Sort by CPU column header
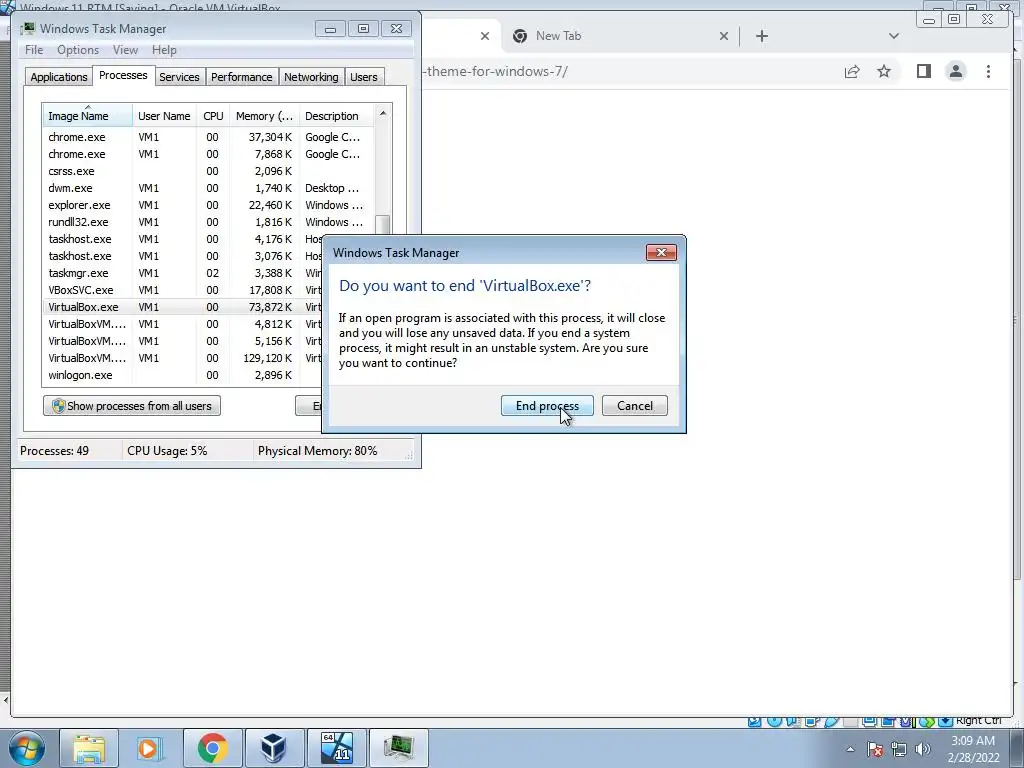 [213, 116]
